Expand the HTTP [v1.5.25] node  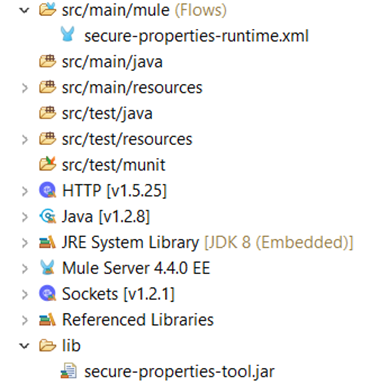(x=25, y=192)
